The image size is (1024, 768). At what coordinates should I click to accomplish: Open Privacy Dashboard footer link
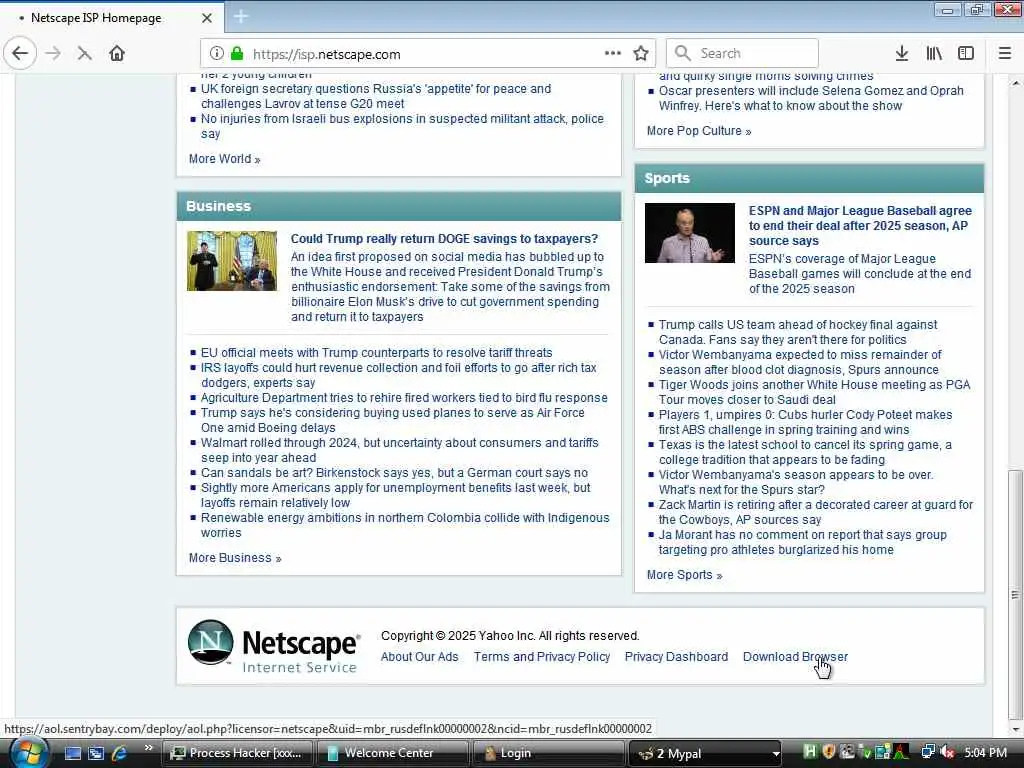coord(676,657)
